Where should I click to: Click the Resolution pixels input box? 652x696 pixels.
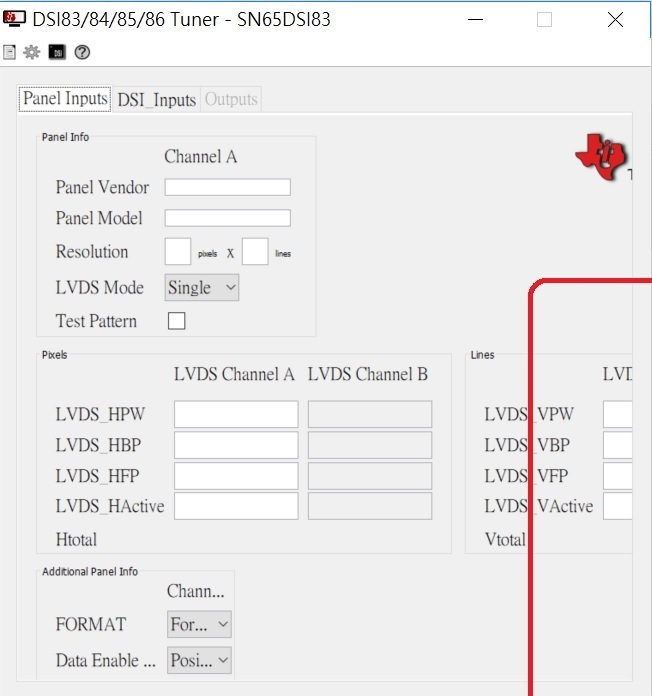click(178, 251)
